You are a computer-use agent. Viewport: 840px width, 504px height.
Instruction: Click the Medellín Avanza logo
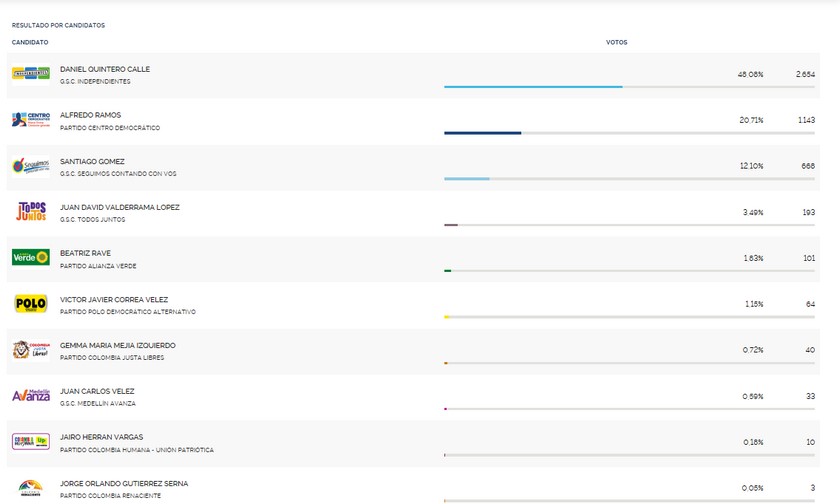[x=30, y=395]
